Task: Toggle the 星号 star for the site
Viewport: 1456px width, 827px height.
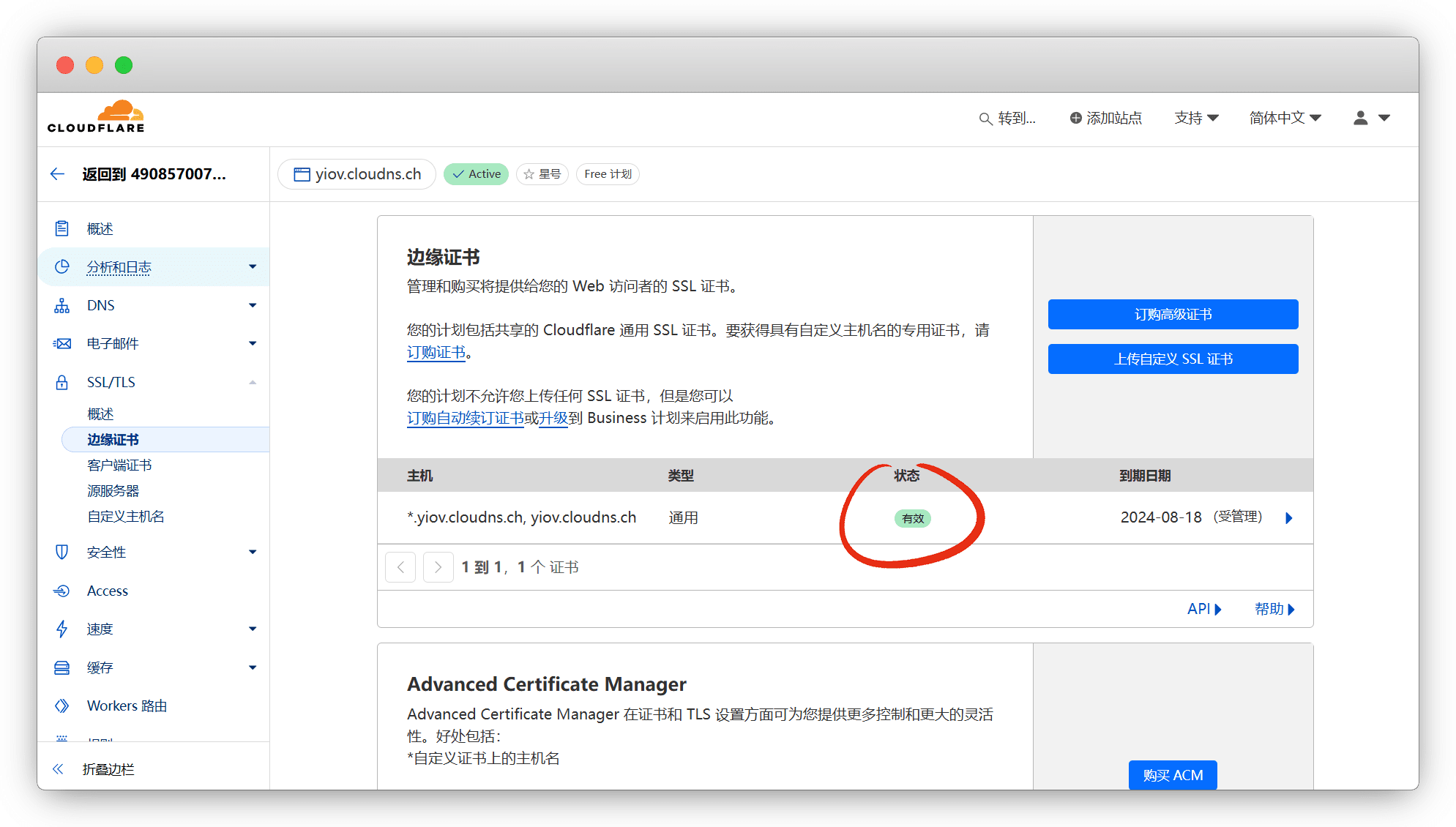Action: (542, 174)
